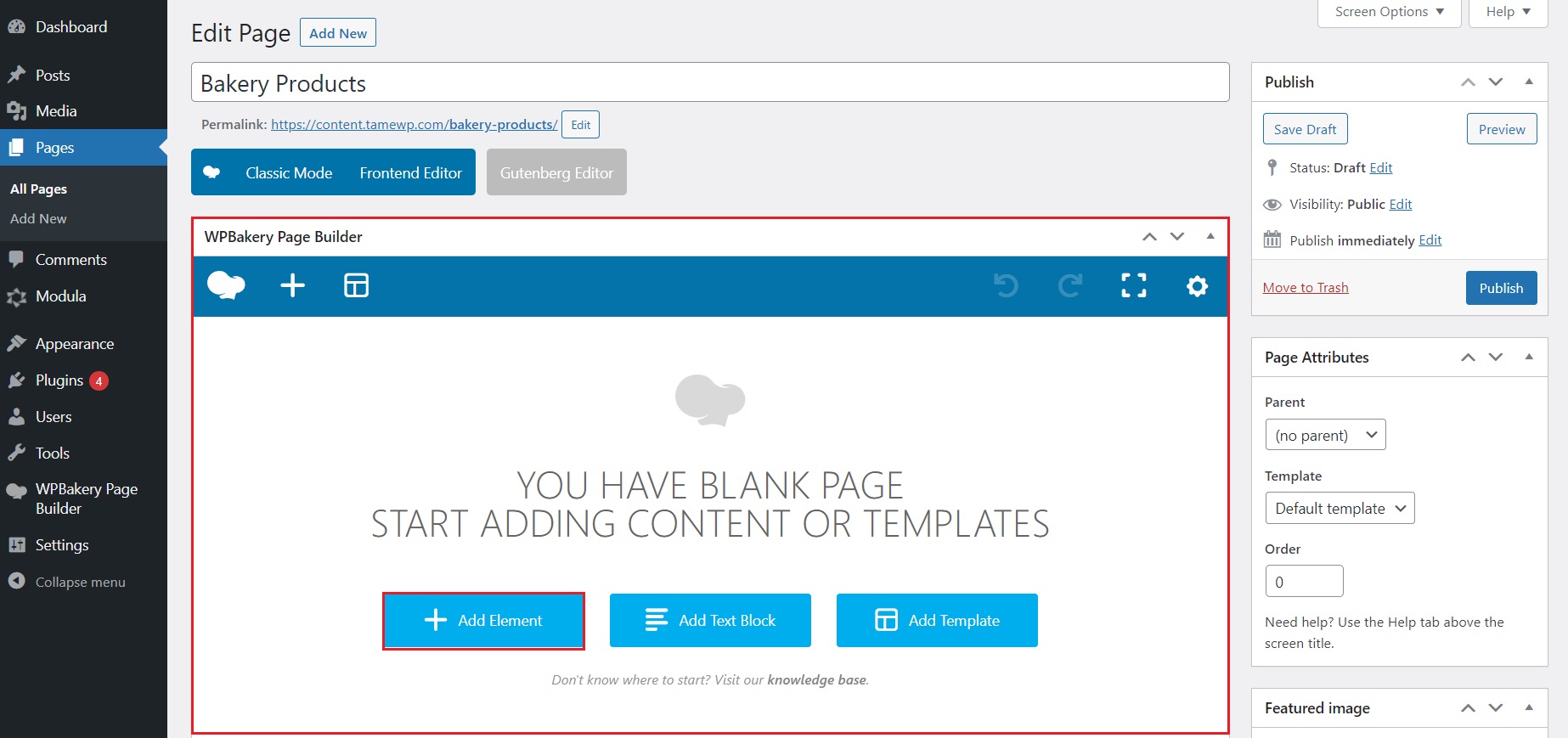Switch to Frontend Editor
The image size is (1568, 738).
coord(410,172)
